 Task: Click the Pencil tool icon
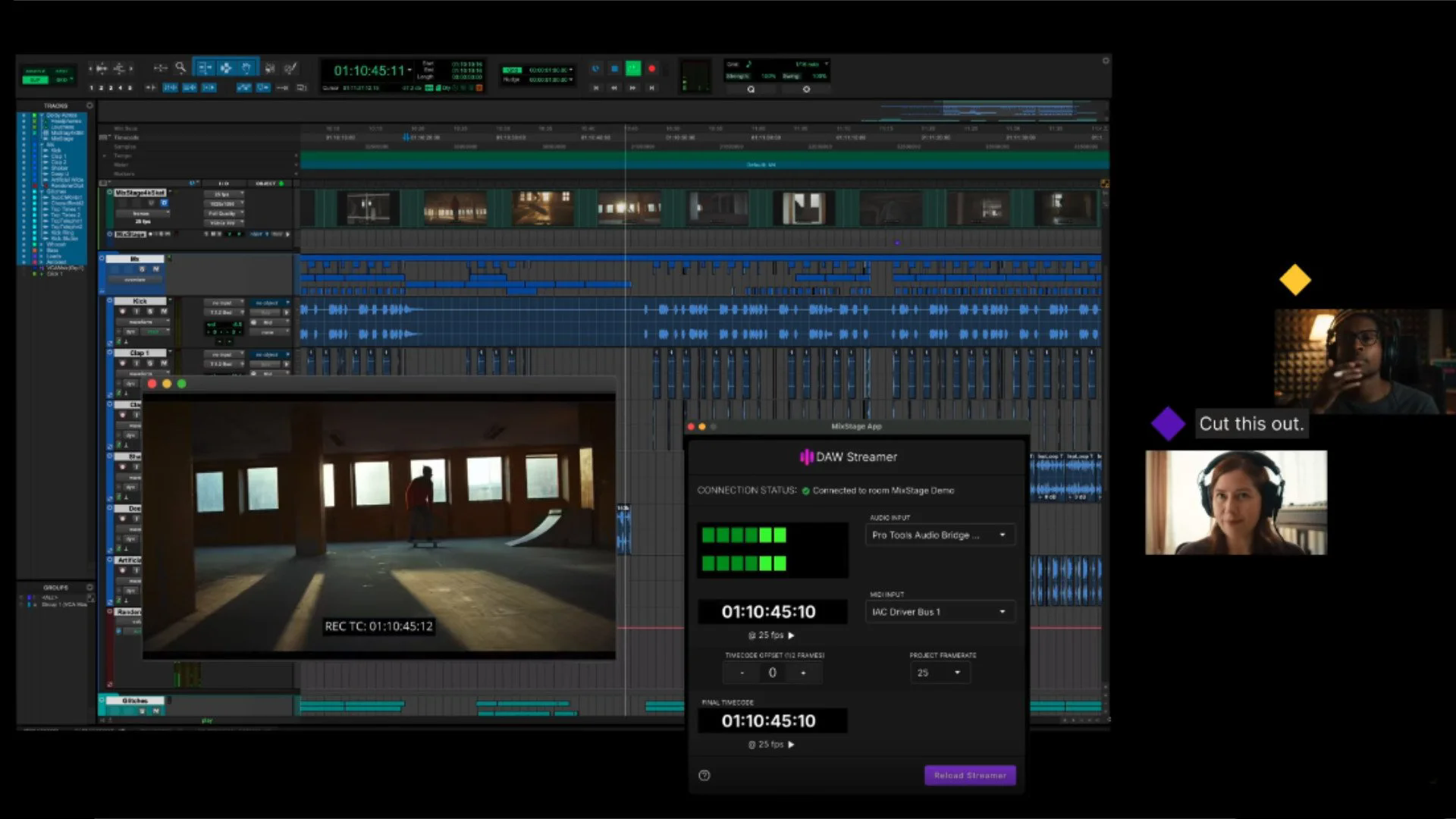click(290, 68)
